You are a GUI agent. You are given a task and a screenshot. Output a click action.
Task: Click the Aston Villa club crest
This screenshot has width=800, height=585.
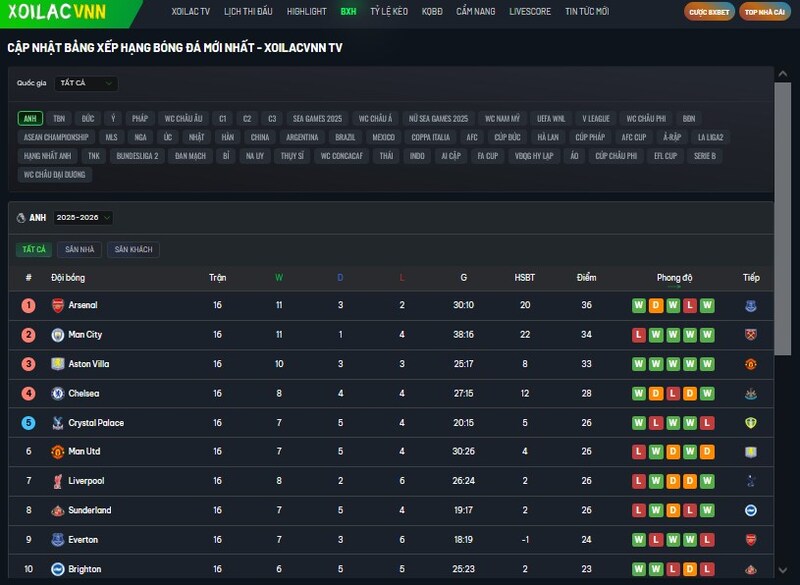click(x=58, y=364)
